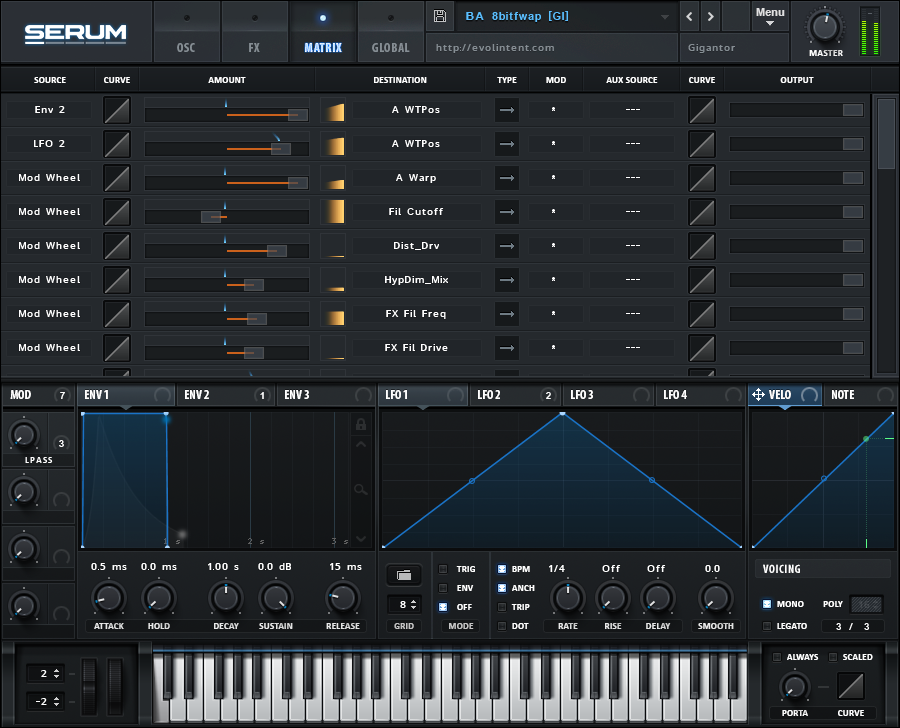Select the ENV 2 tab
The image size is (900, 728).
226,395
